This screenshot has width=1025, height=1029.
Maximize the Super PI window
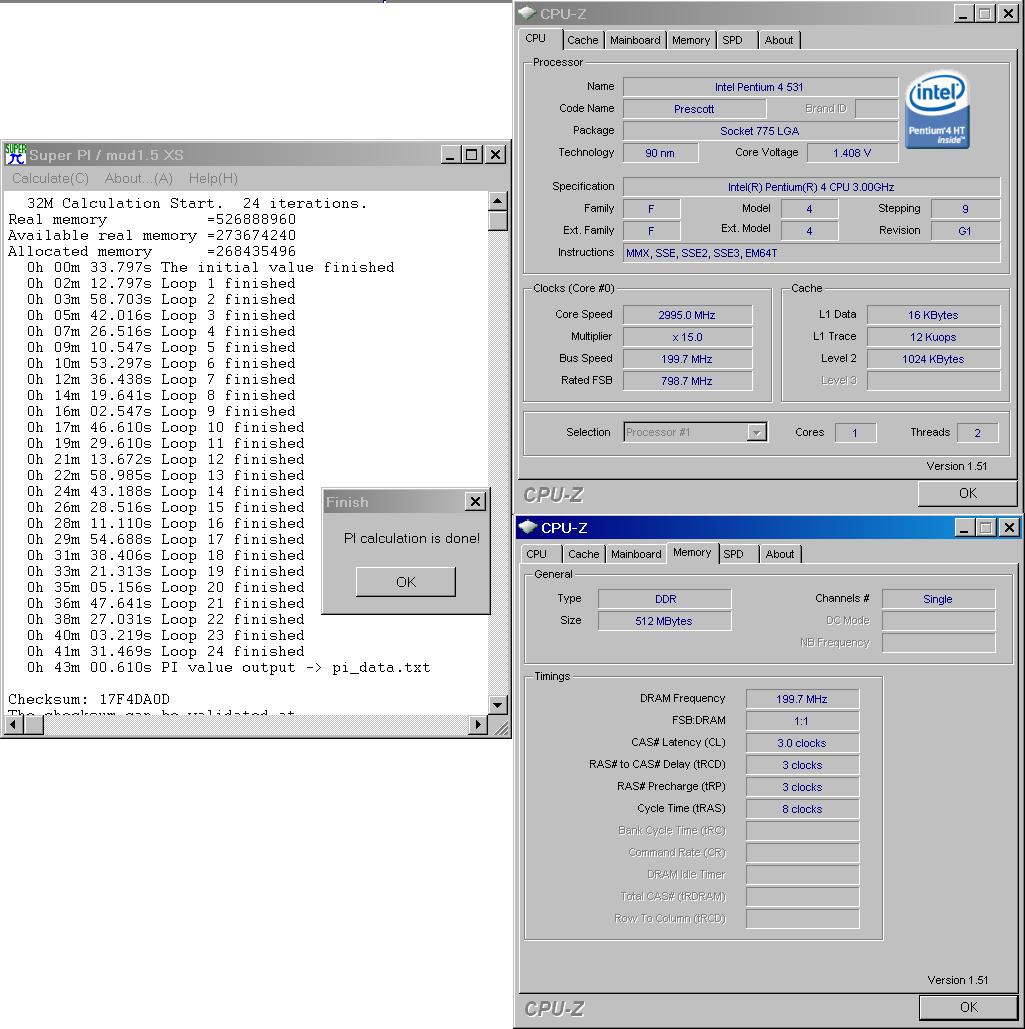point(472,155)
